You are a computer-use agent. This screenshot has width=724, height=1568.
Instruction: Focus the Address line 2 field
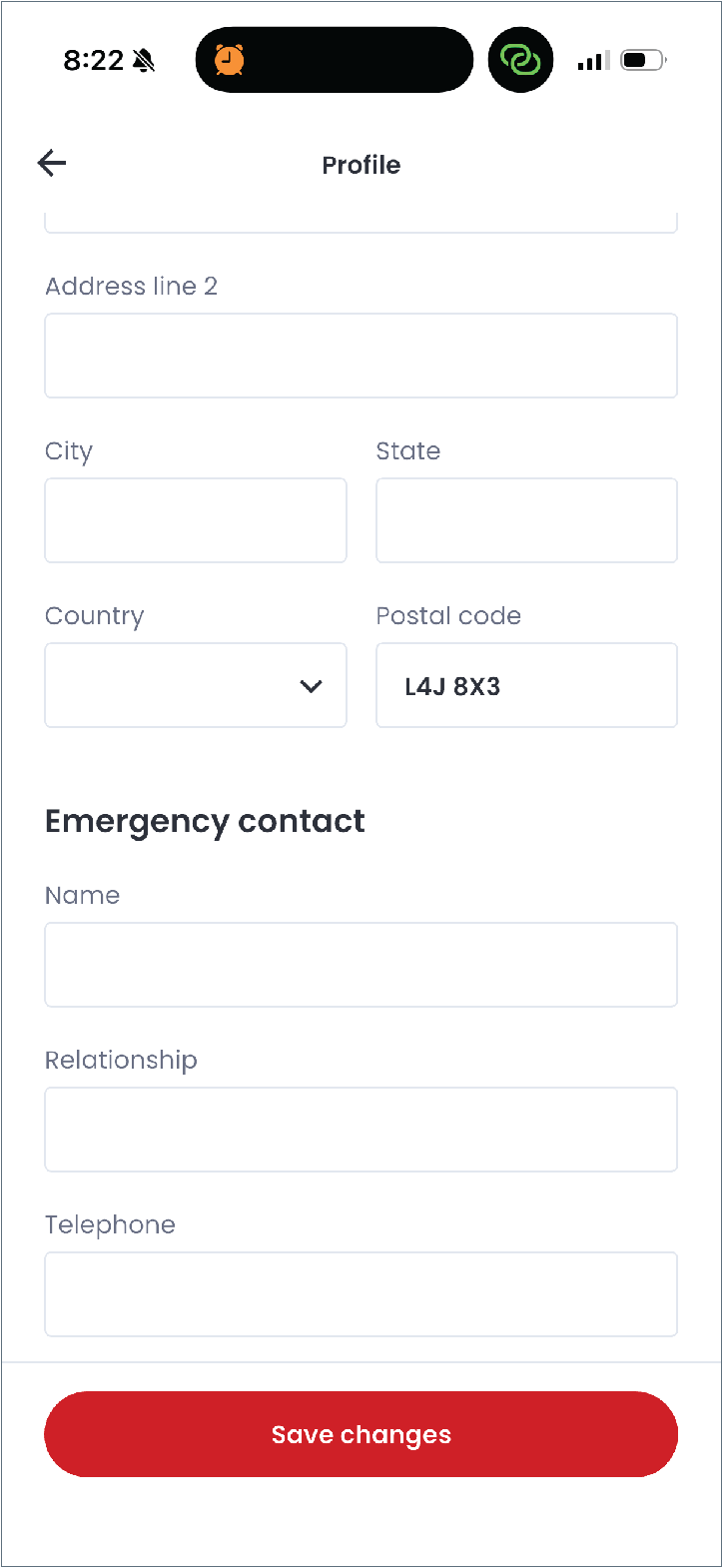[x=362, y=356]
